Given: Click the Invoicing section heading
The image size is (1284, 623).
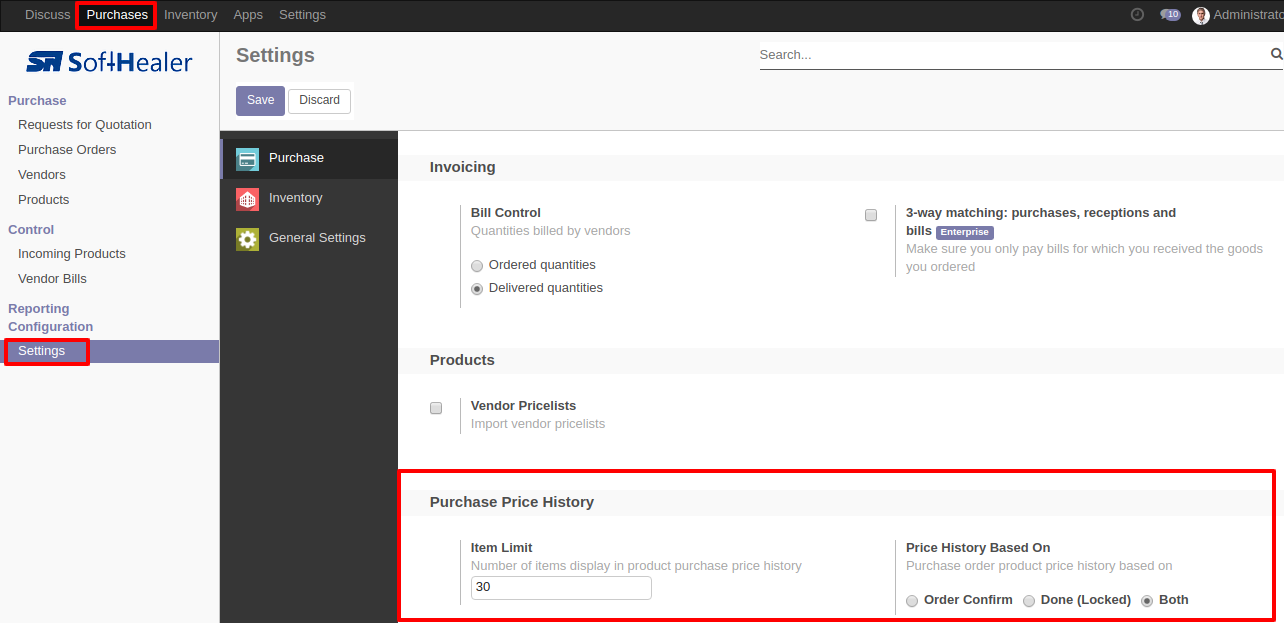Looking at the screenshot, I should pyautogui.click(x=463, y=167).
